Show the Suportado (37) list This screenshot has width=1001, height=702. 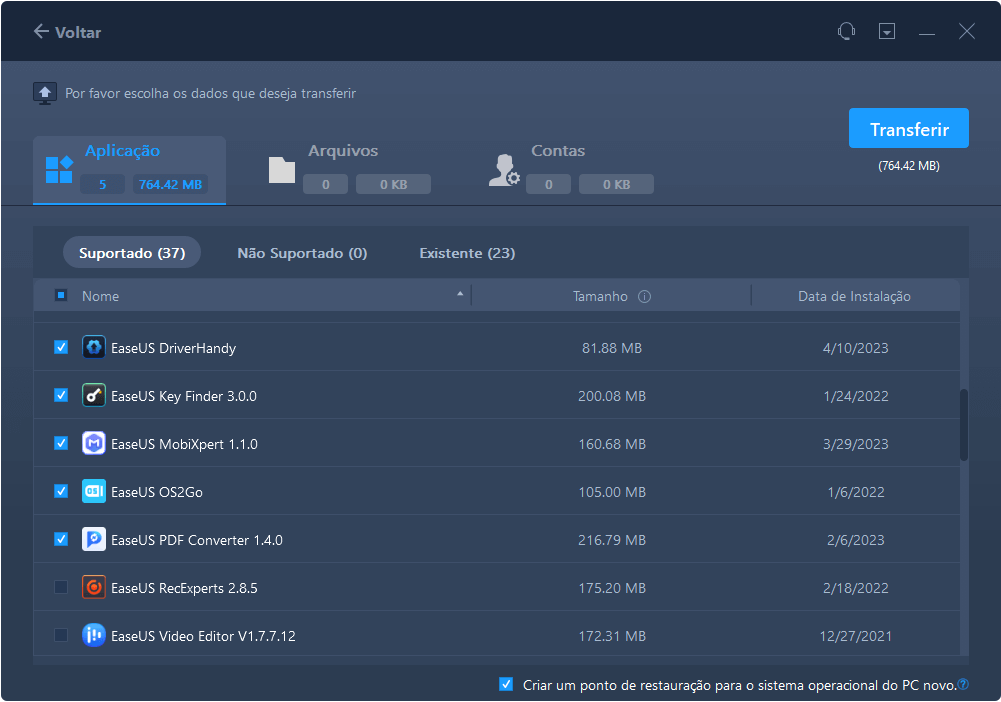(x=132, y=253)
